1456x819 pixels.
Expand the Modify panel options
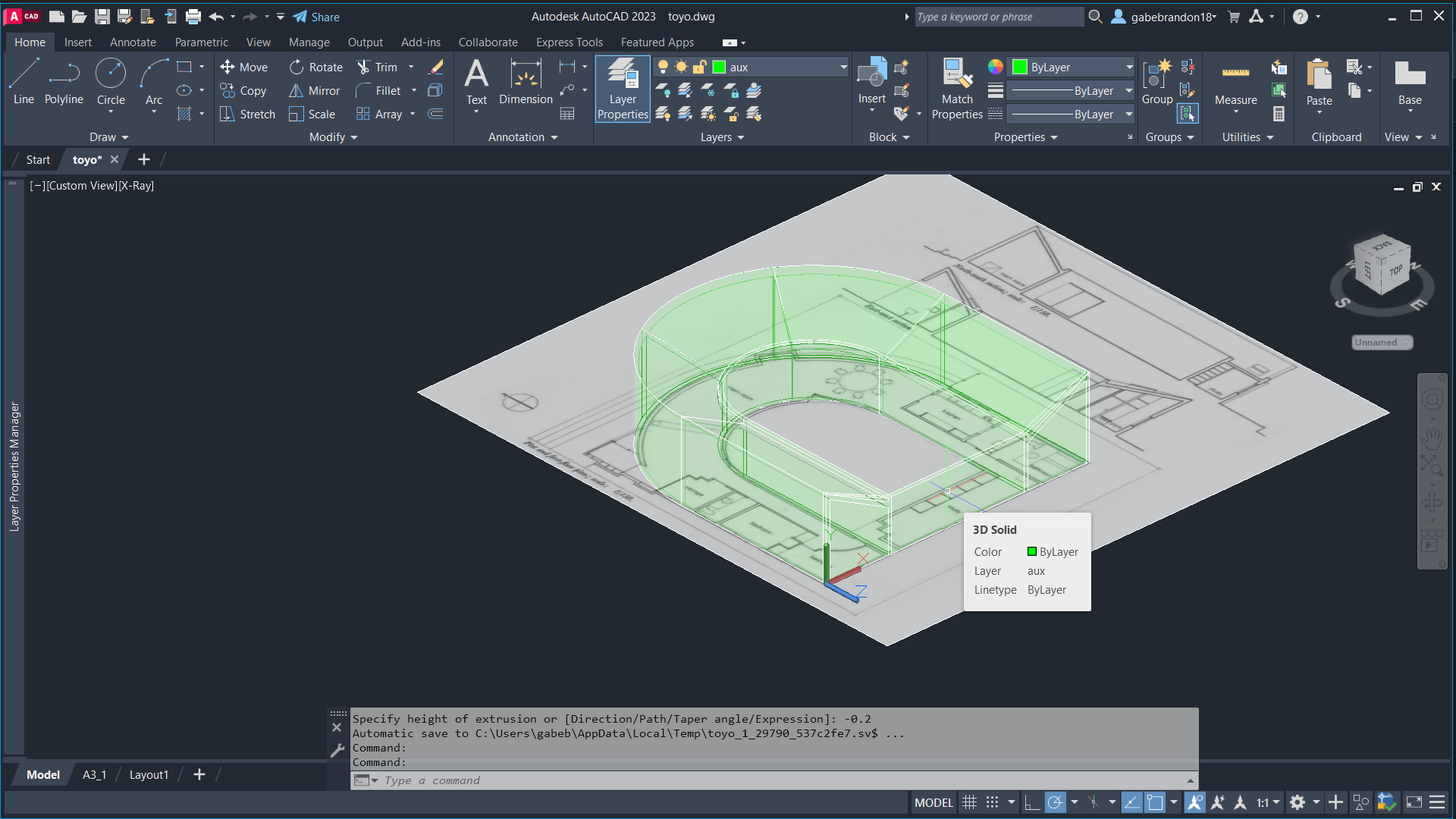pos(333,137)
